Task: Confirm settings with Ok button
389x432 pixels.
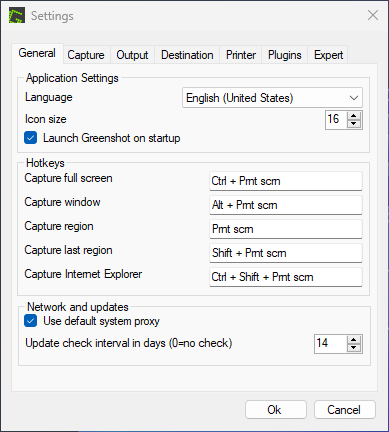Action: point(276,410)
